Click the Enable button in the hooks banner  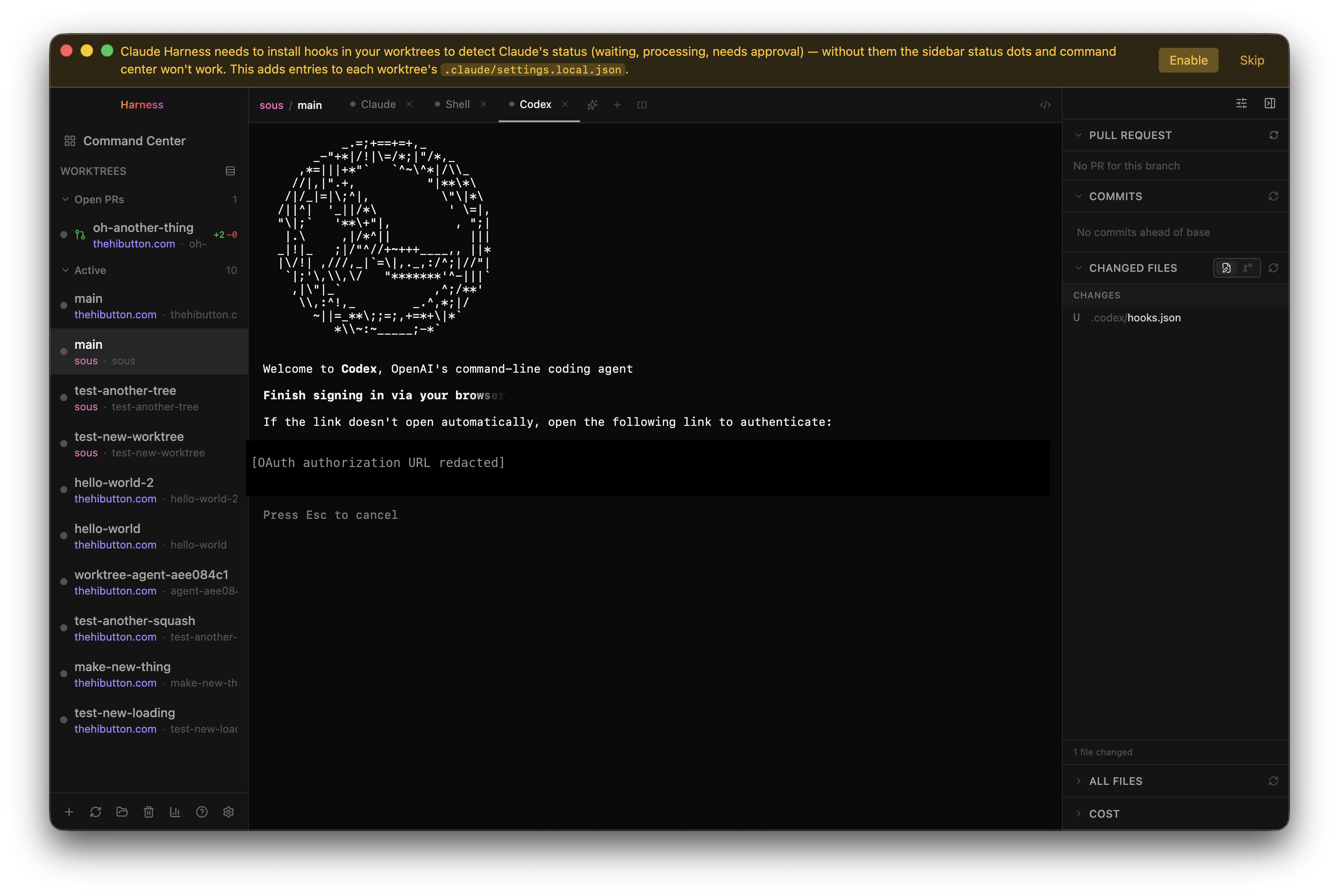1188,61
